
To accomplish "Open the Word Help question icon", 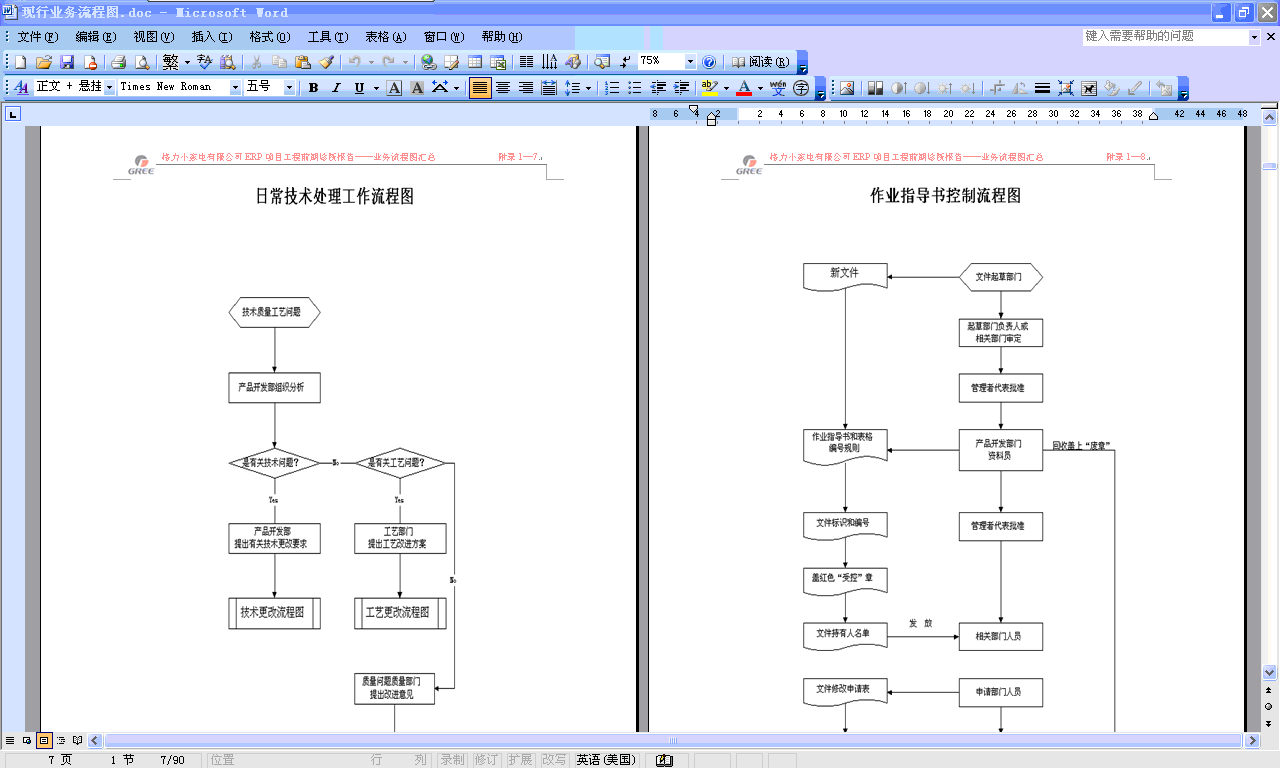I will [x=709, y=62].
